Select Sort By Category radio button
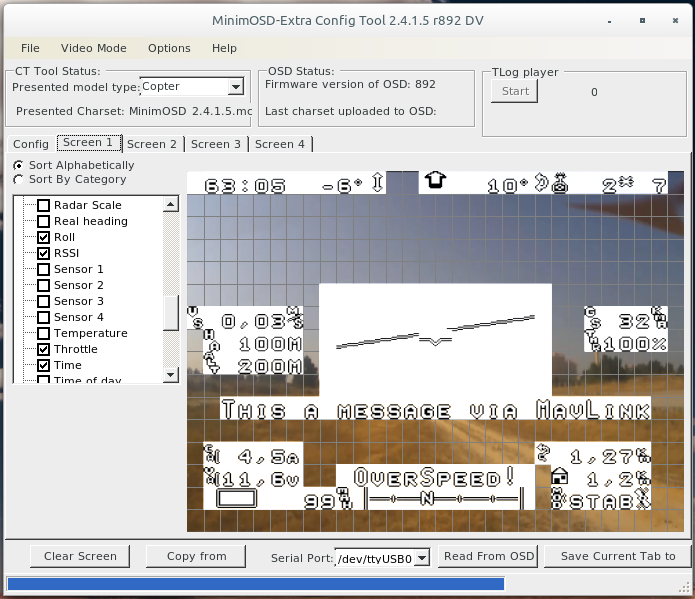The width and height of the screenshot is (695, 599). [18, 180]
